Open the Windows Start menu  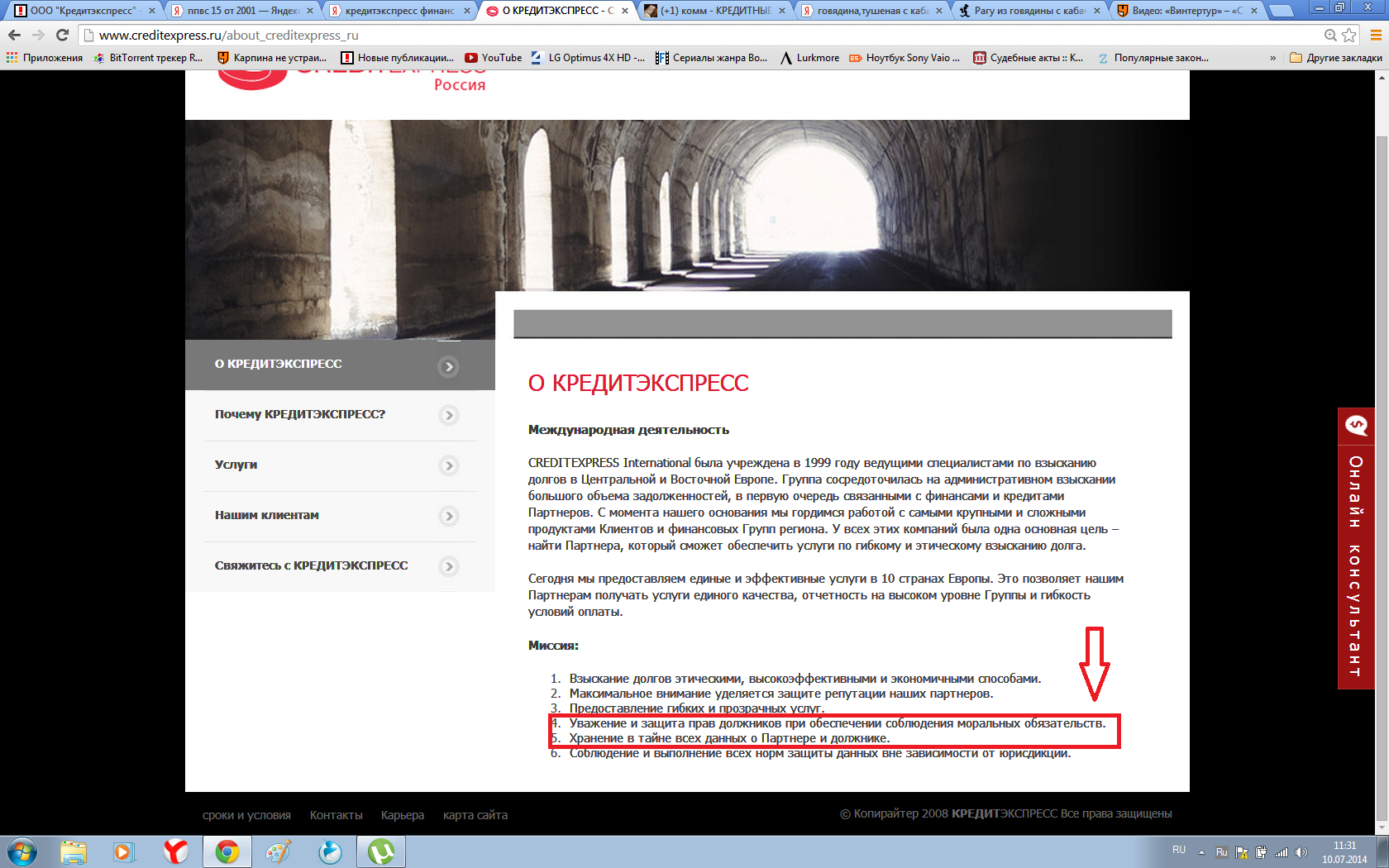(22, 851)
